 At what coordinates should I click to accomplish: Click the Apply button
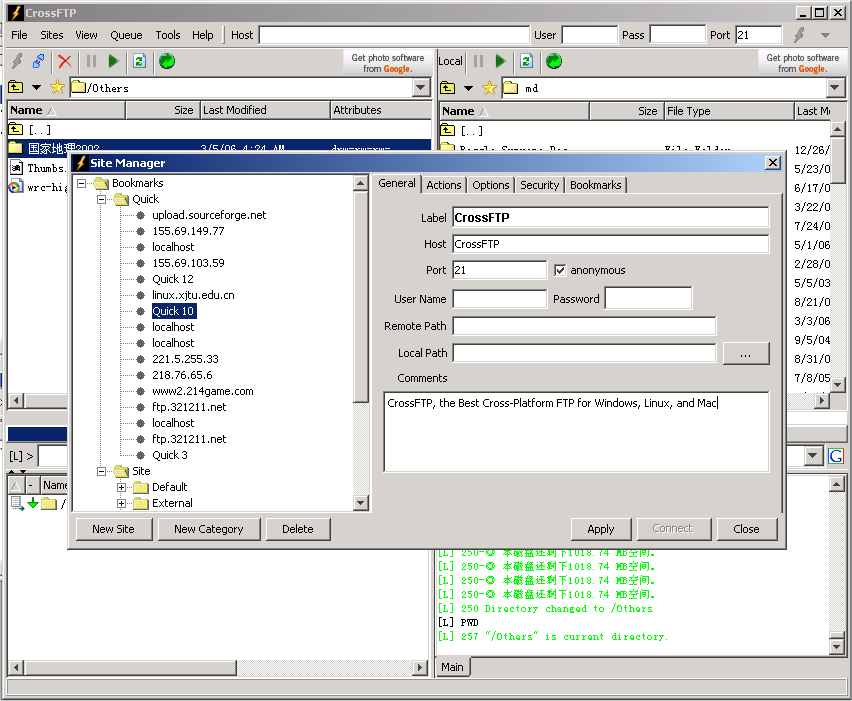pos(600,529)
